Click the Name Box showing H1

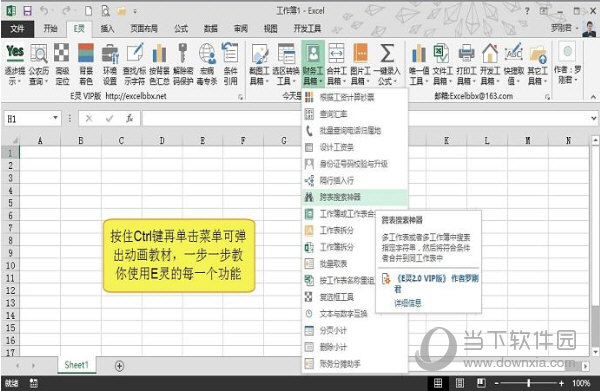[x=28, y=119]
